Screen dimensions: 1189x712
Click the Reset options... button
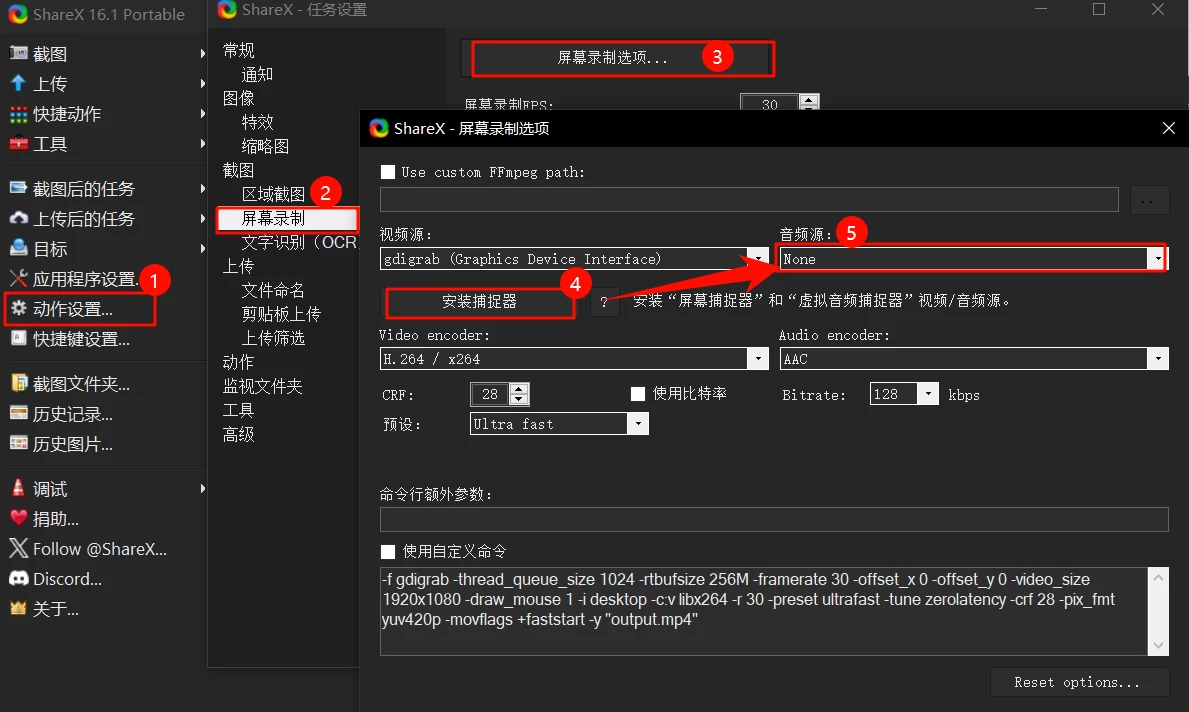tap(1078, 682)
